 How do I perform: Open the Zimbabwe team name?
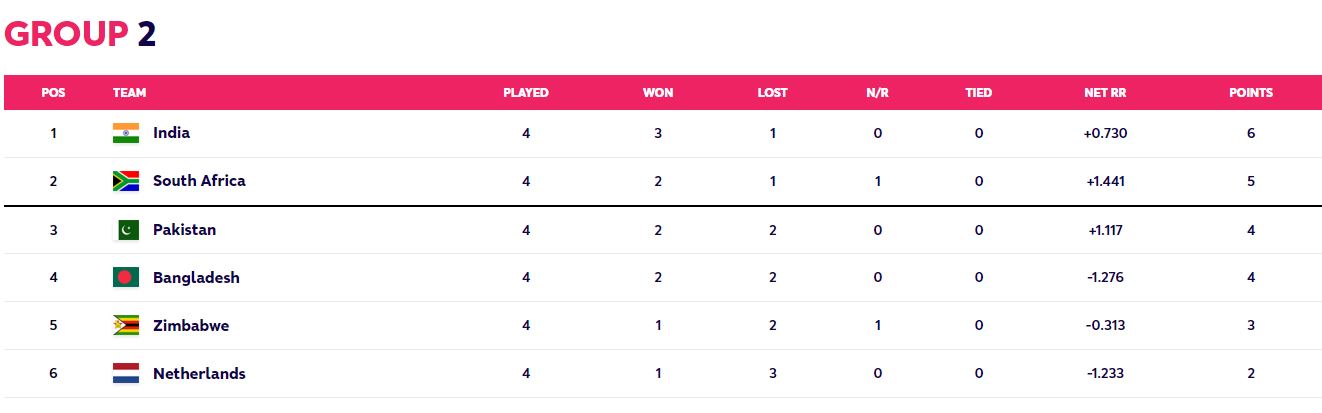coord(191,326)
